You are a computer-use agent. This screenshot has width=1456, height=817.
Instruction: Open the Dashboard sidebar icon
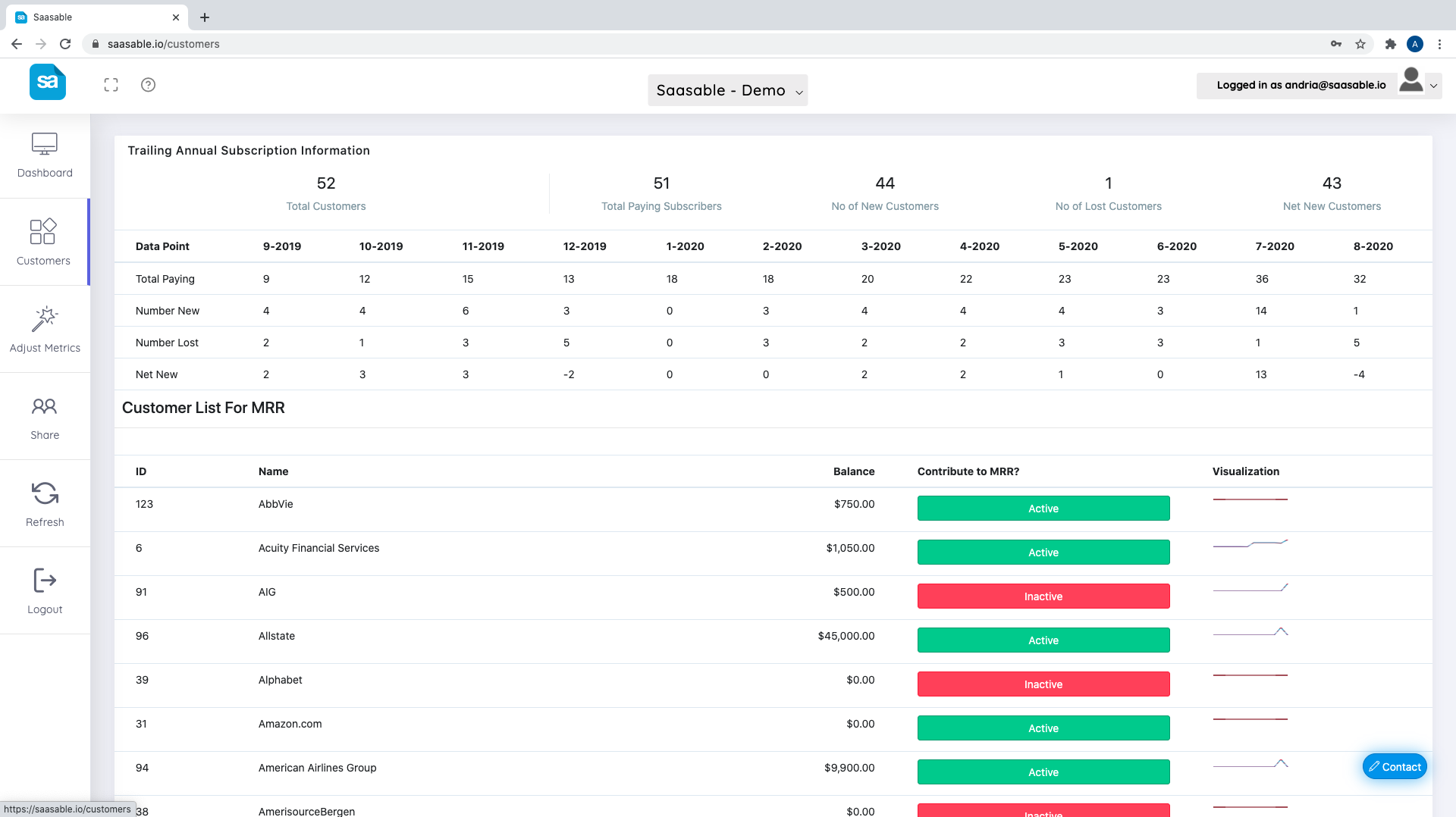click(45, 143)
